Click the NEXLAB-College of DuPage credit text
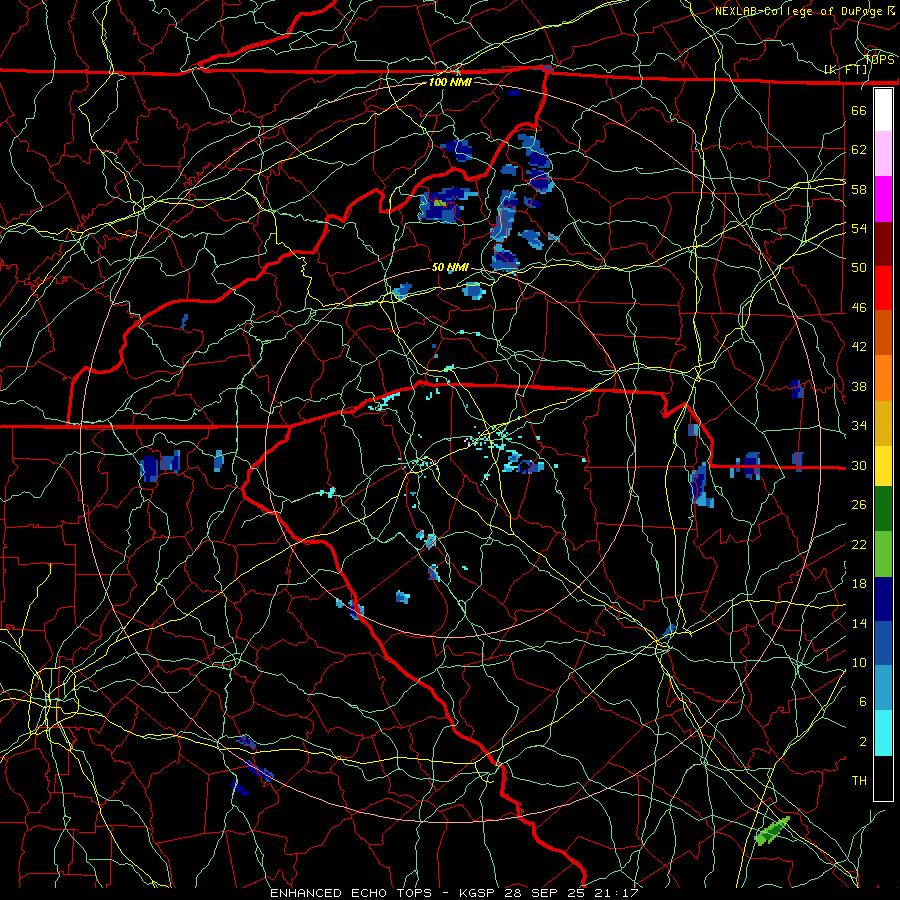Image resolution: width=900 pixels, height=900 pixels. [798, 11]
